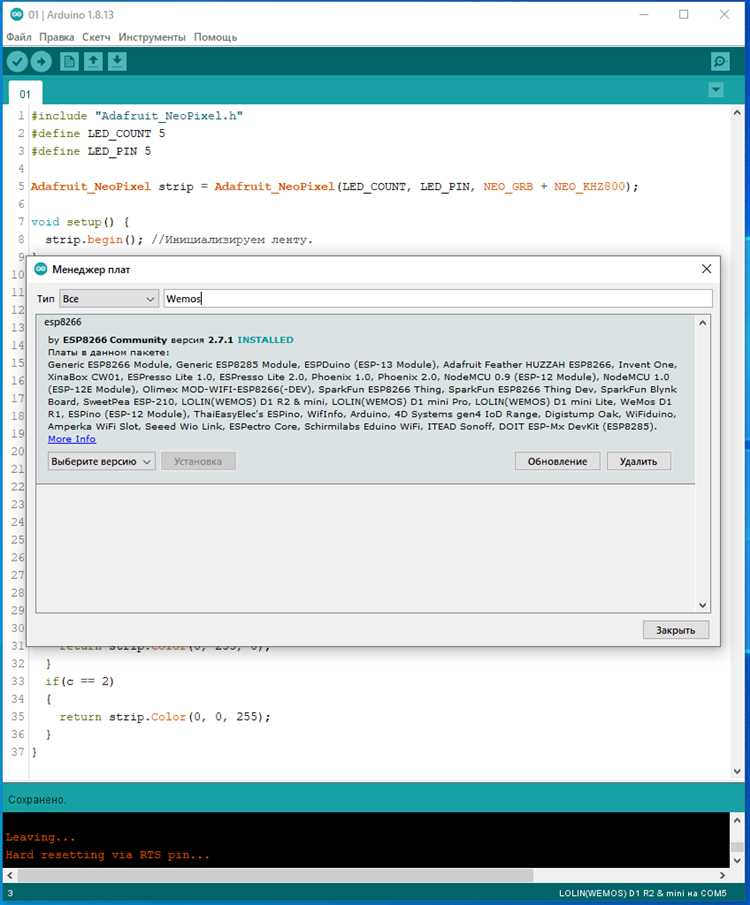Click the Verify sketch checkmark icon
750x905 pixels.
[17, 61]
